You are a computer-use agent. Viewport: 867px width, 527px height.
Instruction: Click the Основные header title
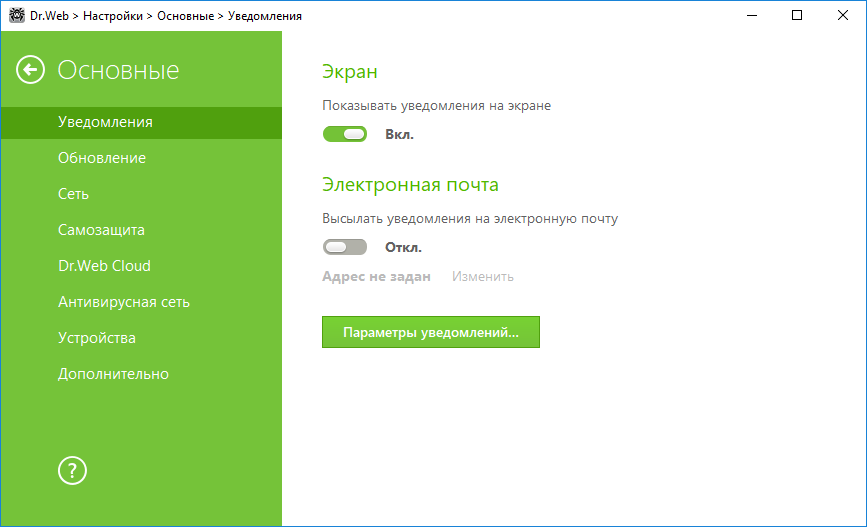click(x=118, y=70)
